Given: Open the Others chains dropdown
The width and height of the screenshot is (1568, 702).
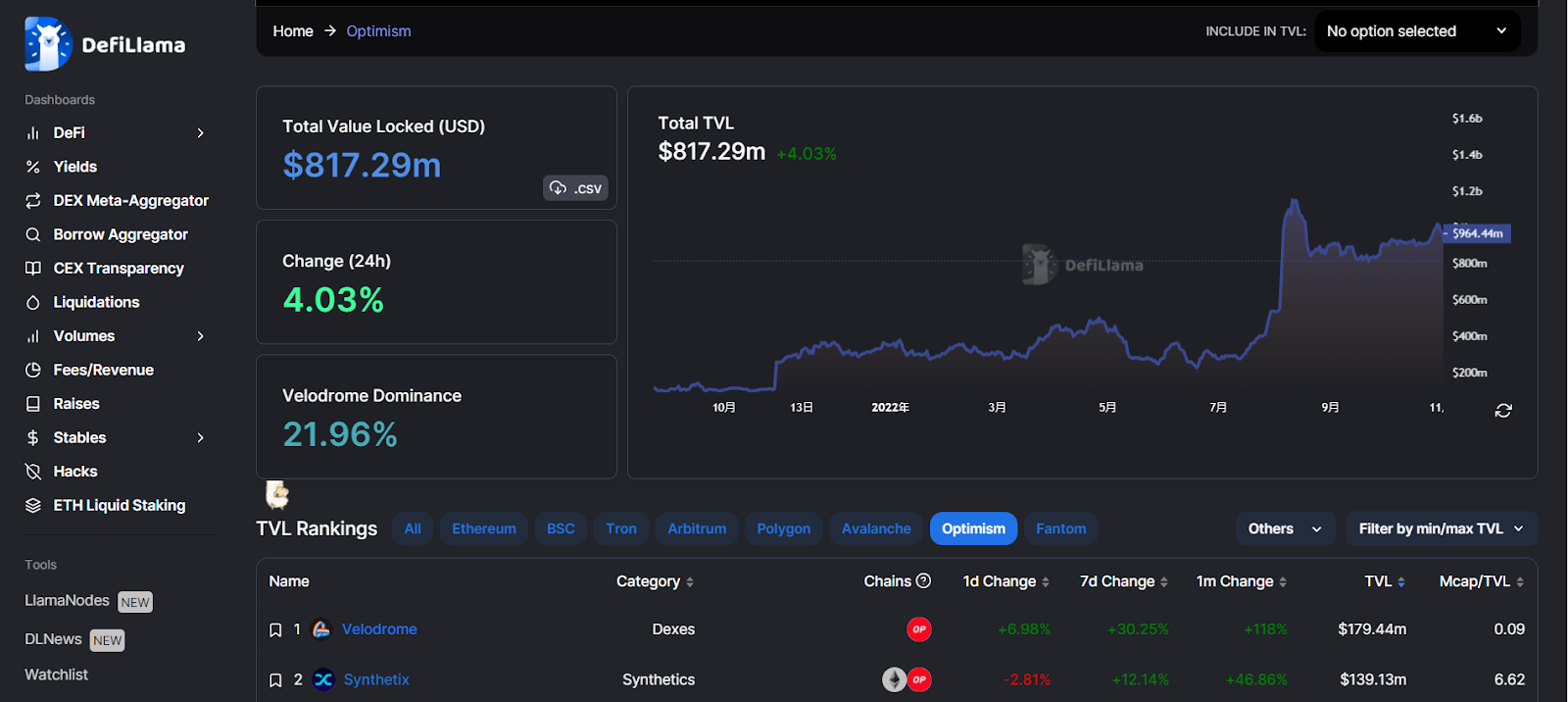Looking at the screenshot, I should [x=1285, y=528].
